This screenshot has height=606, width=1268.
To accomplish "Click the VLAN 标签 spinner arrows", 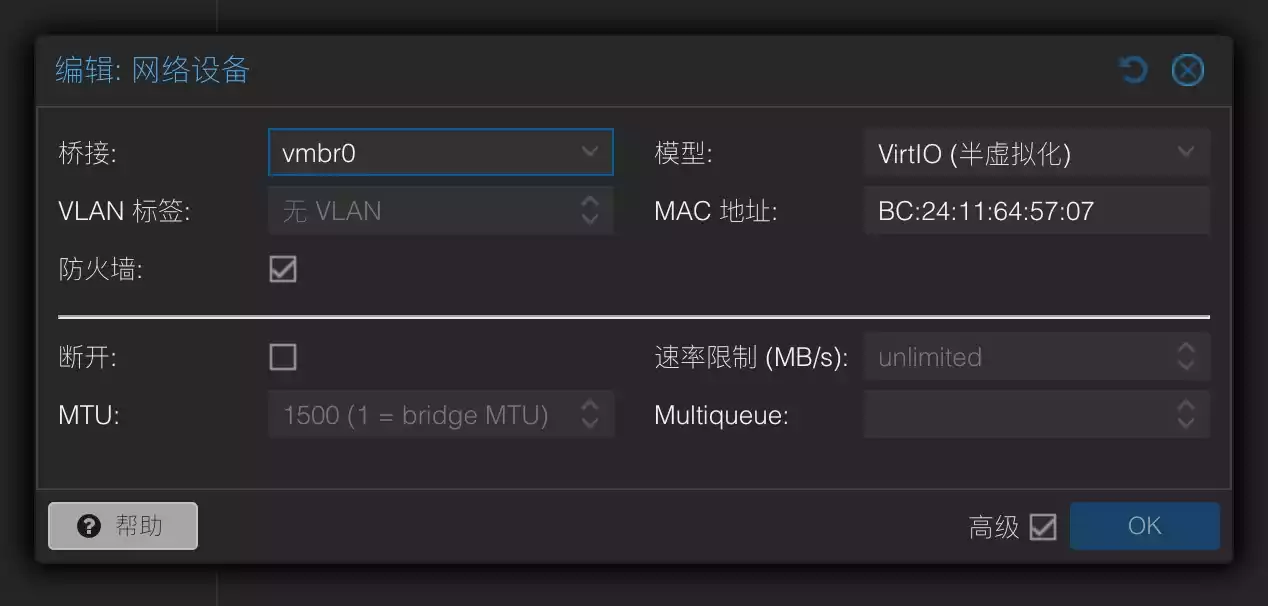I will click(x=590, y=211).
